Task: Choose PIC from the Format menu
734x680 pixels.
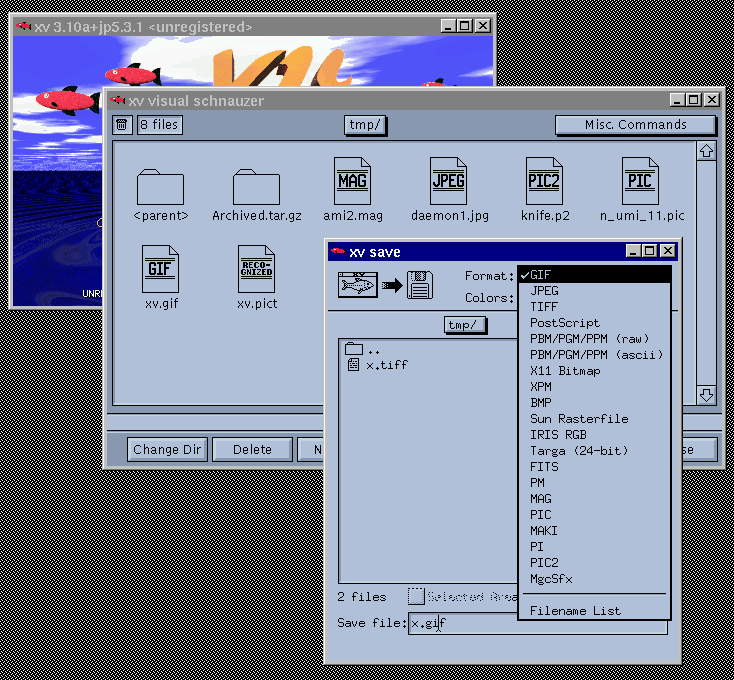Action: [x=595, y=515]
